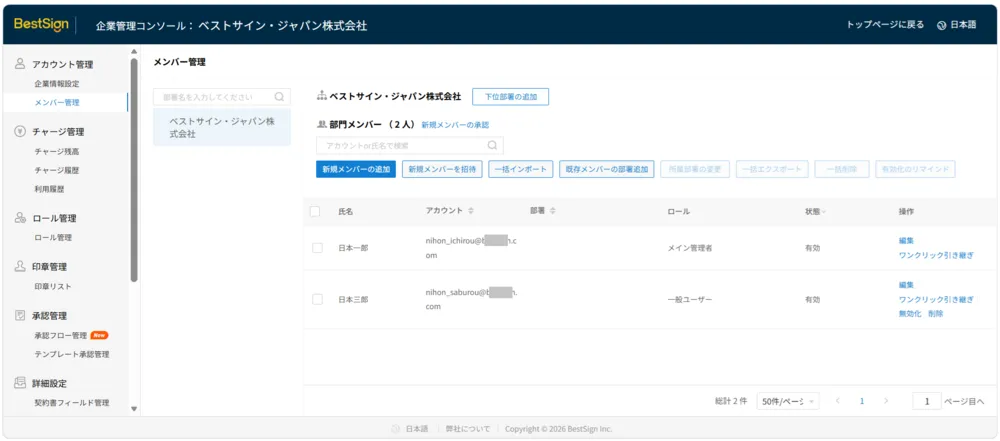The width and height of the screenshot is (1000, 441).
Task: Click the 新規メンバーの承認 link
Action: point(455,125)
